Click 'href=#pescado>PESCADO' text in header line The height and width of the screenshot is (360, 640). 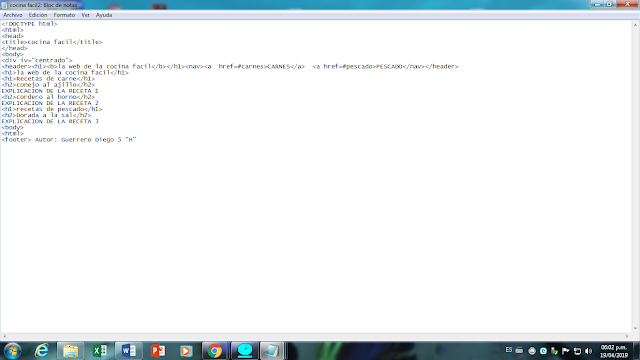click(x=363, y=67)
